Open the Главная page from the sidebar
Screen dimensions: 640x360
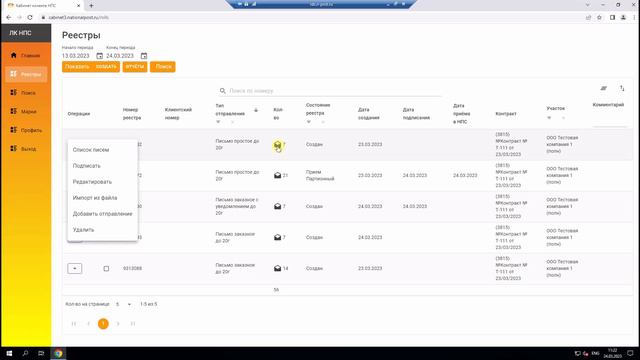26,55
